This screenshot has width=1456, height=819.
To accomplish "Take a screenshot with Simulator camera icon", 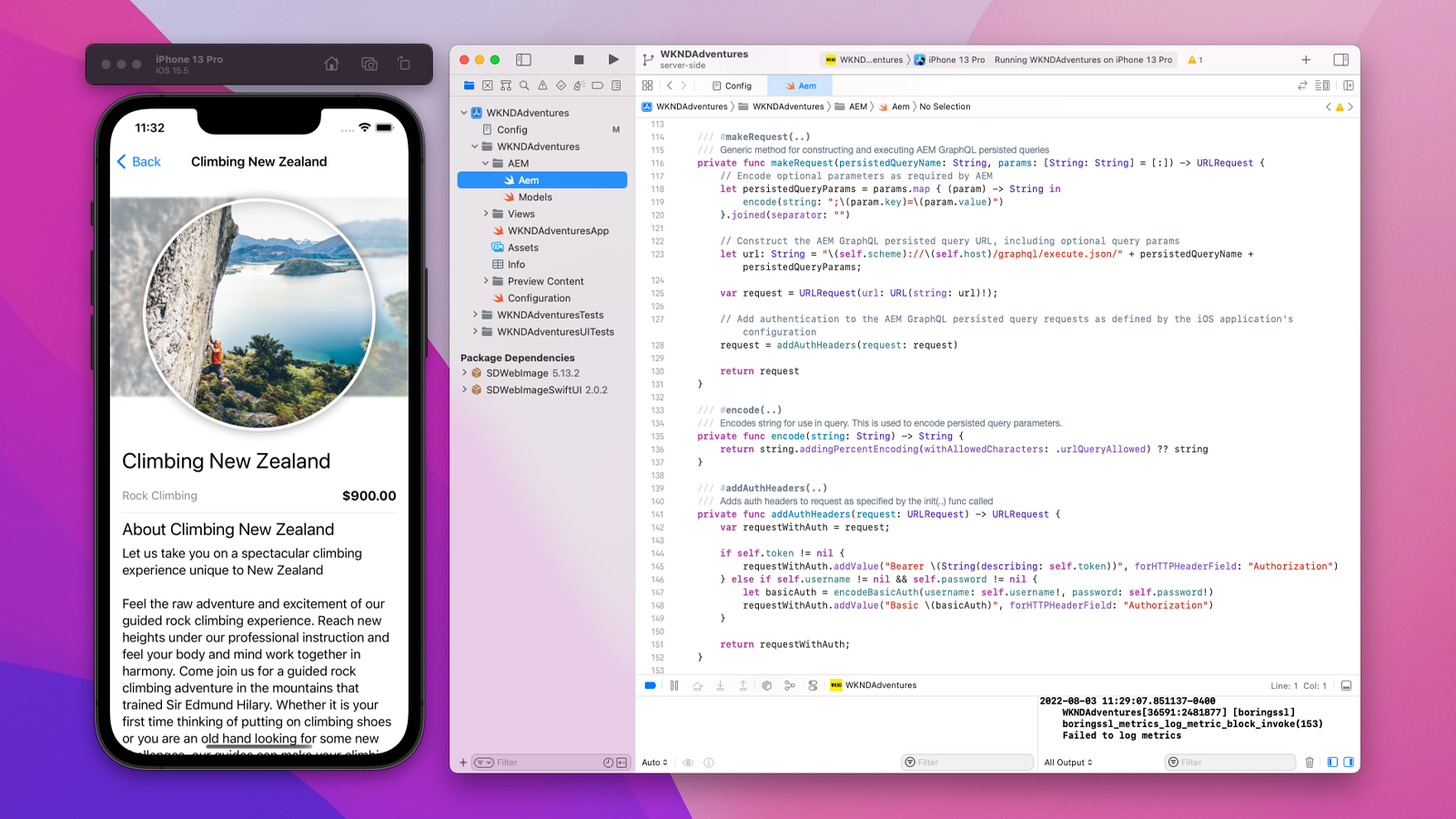I will (x=369, y=64).
